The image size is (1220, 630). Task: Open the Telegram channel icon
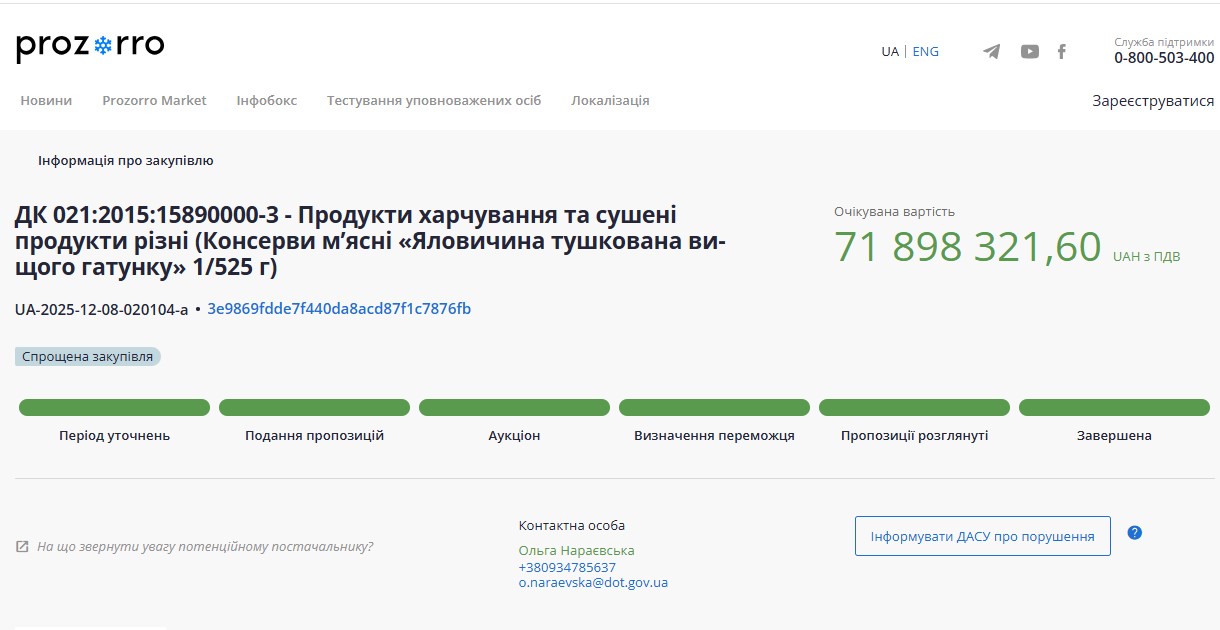click(991, 52)
